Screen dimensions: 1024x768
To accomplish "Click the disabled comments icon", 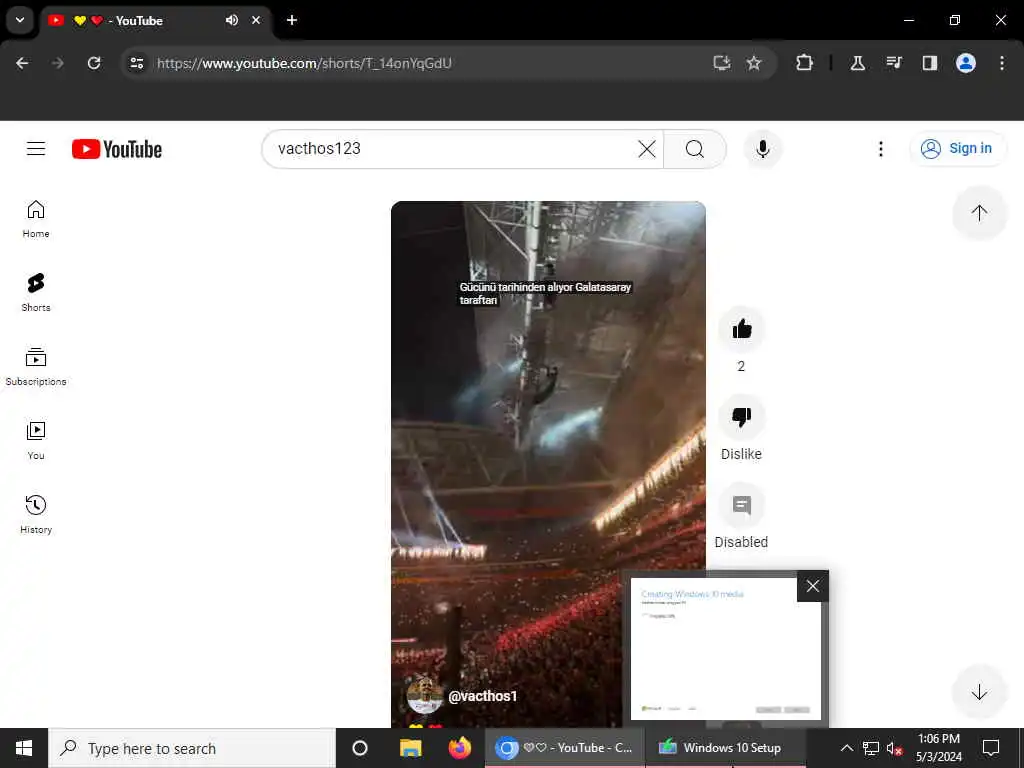I will pos(741,505).
